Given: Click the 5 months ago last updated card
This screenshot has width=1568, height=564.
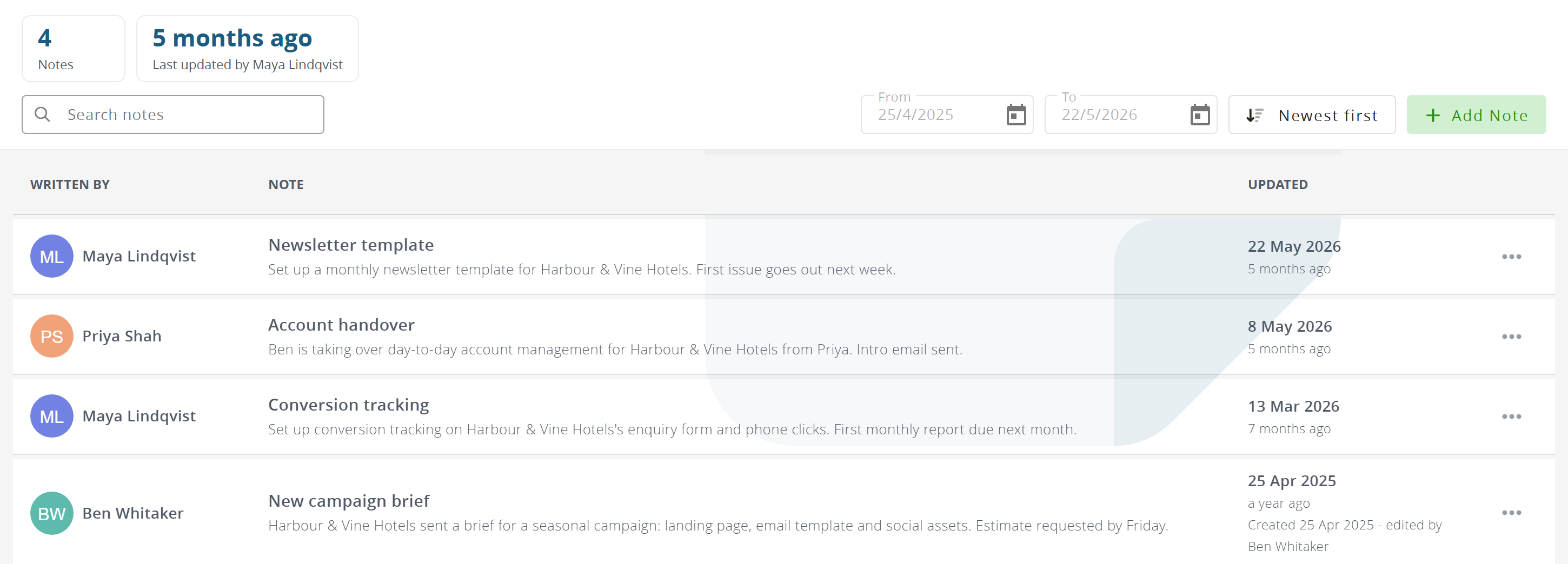Looking at the screenshot, I should [248, 49].
